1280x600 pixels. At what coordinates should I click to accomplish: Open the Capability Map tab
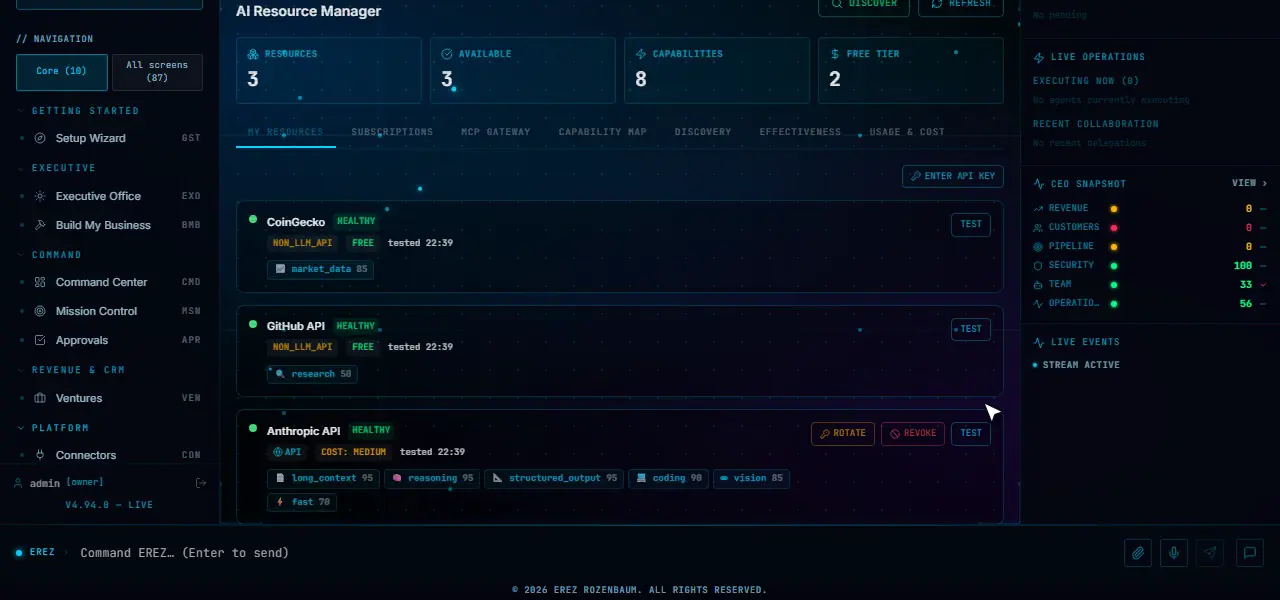[x=602, y=132]
